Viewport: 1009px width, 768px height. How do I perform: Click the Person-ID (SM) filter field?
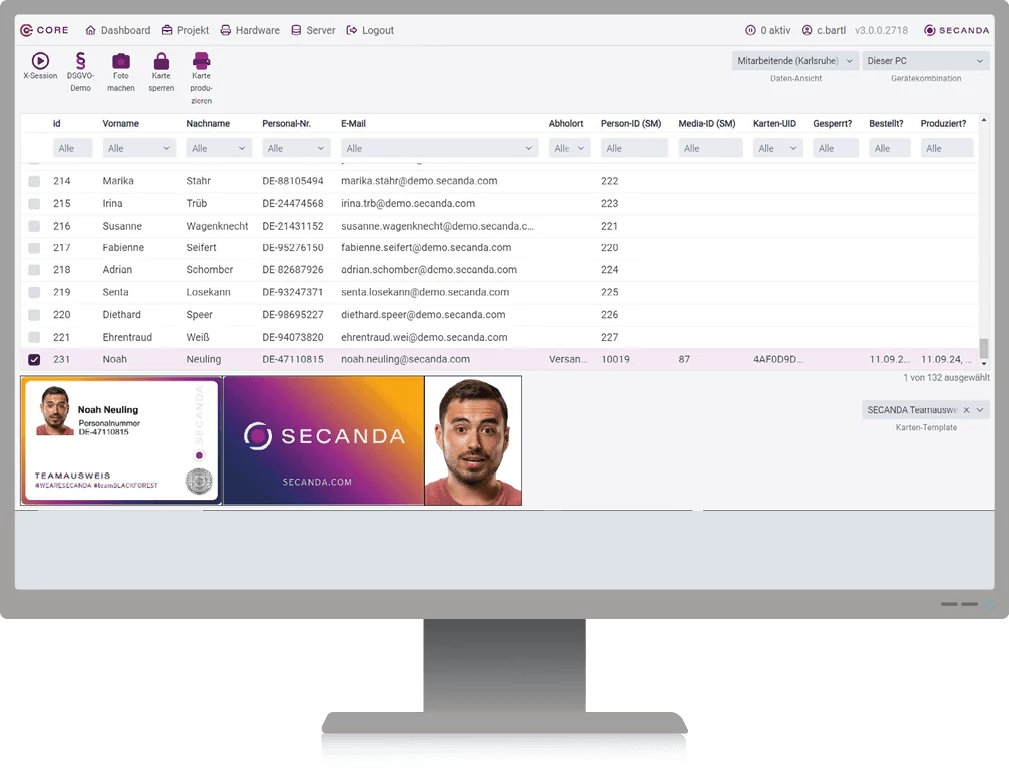pyautogui.click(x=634, y=148)
